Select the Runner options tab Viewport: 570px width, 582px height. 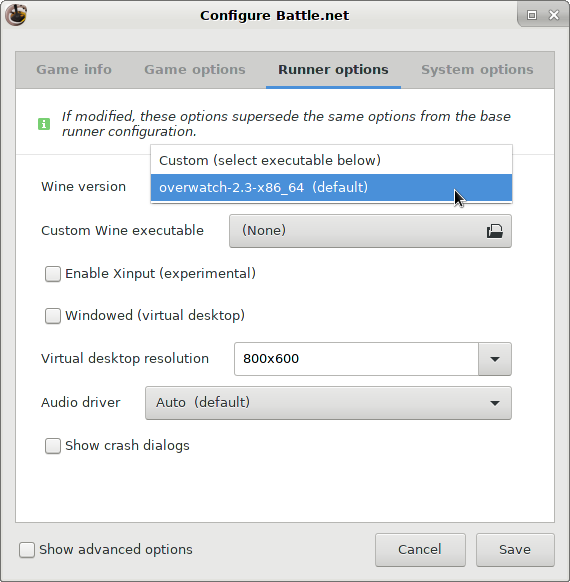point(333,70)
